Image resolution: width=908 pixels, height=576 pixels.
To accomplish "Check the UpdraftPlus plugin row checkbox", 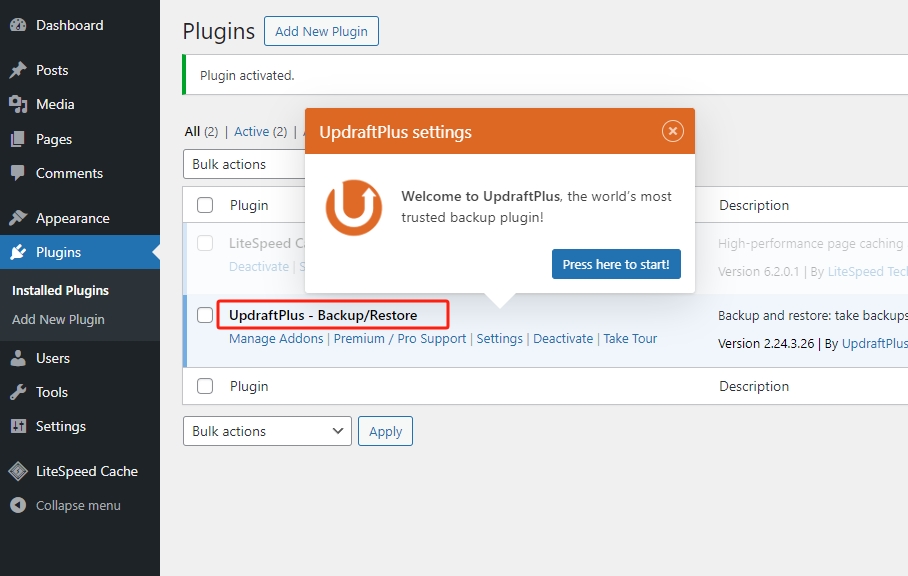I will 205,315.
